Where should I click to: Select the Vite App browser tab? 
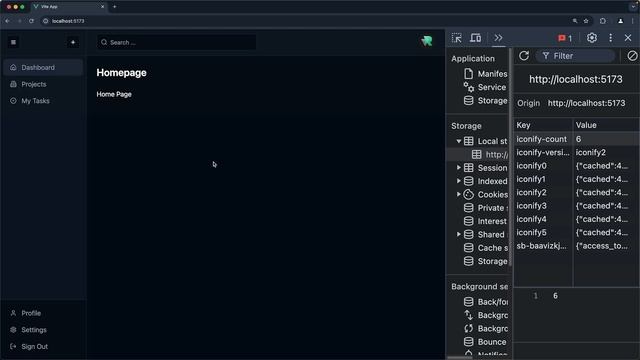(x=69, y=7)
